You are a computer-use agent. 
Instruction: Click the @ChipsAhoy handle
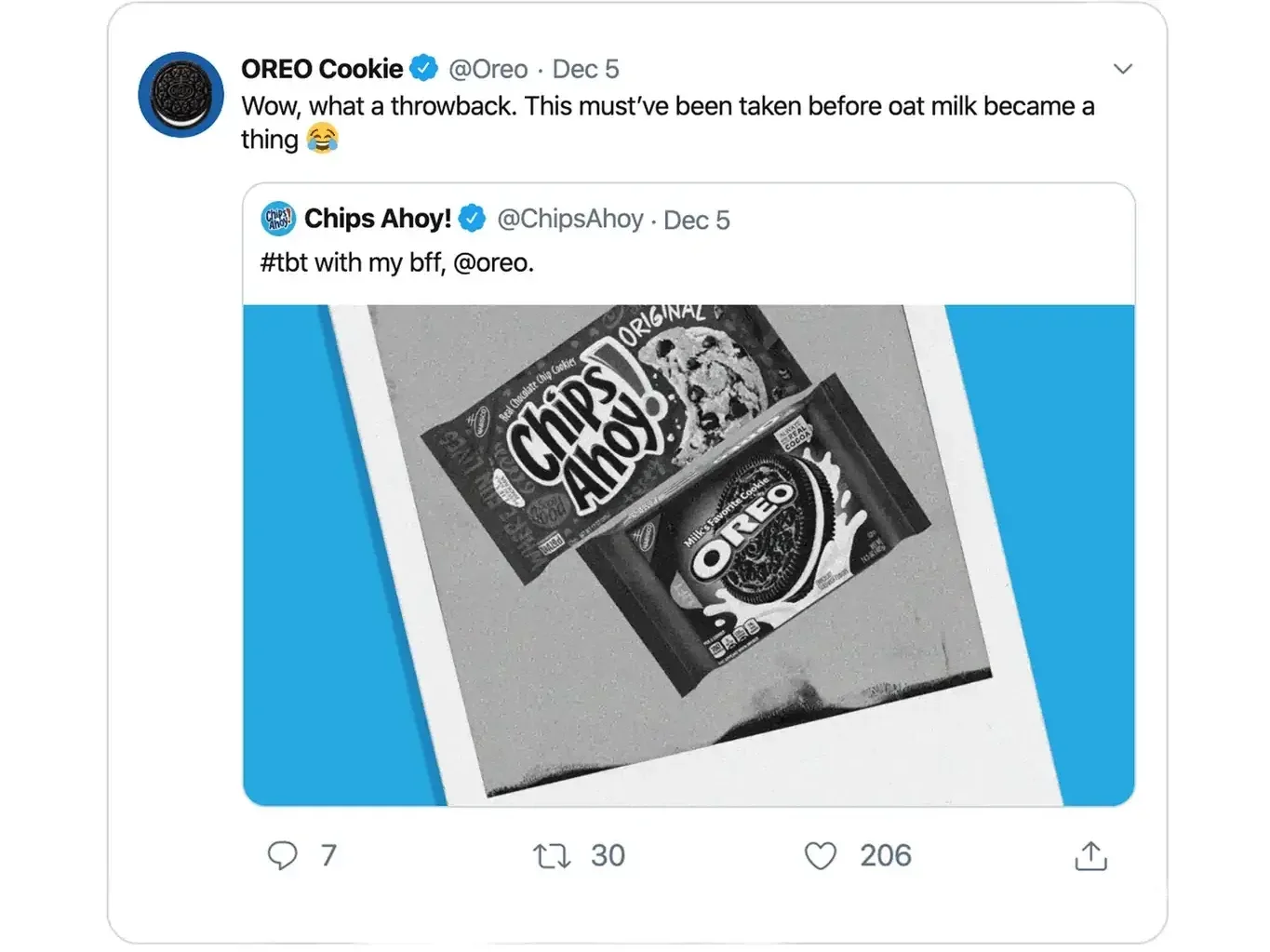click(x=570, y=219)
